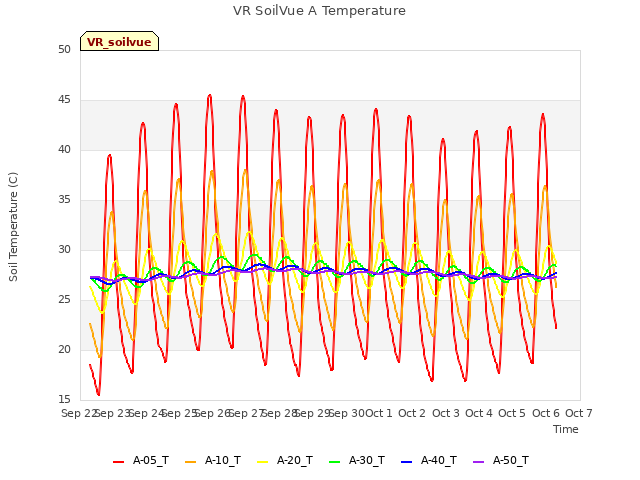This screenshot has width=640, height=480.
Task: Click the Time axis label
Action: [566, 429]
